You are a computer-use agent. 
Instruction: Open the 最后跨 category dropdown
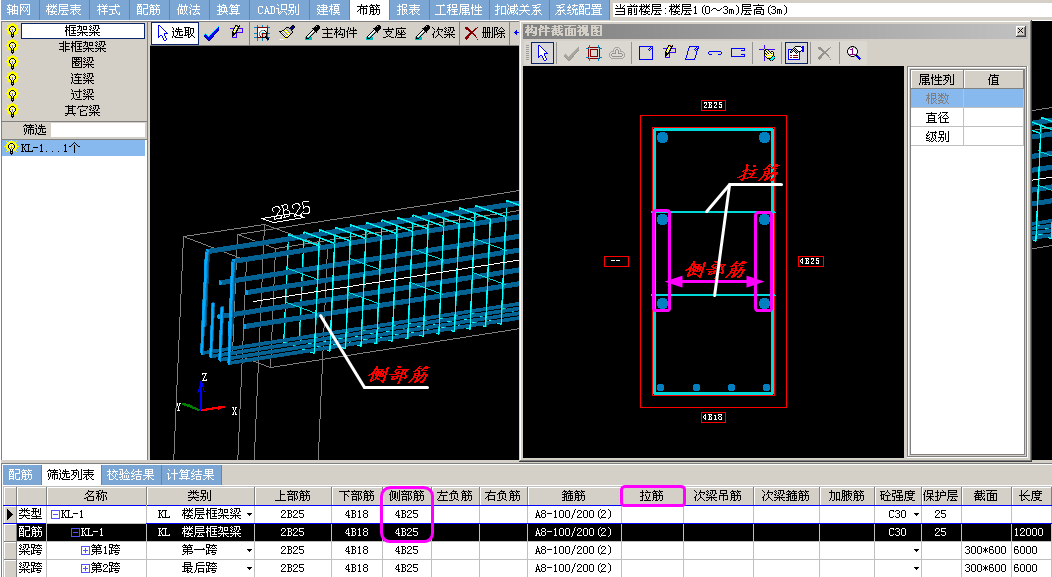pyautogui.click(x=249, y=569)
